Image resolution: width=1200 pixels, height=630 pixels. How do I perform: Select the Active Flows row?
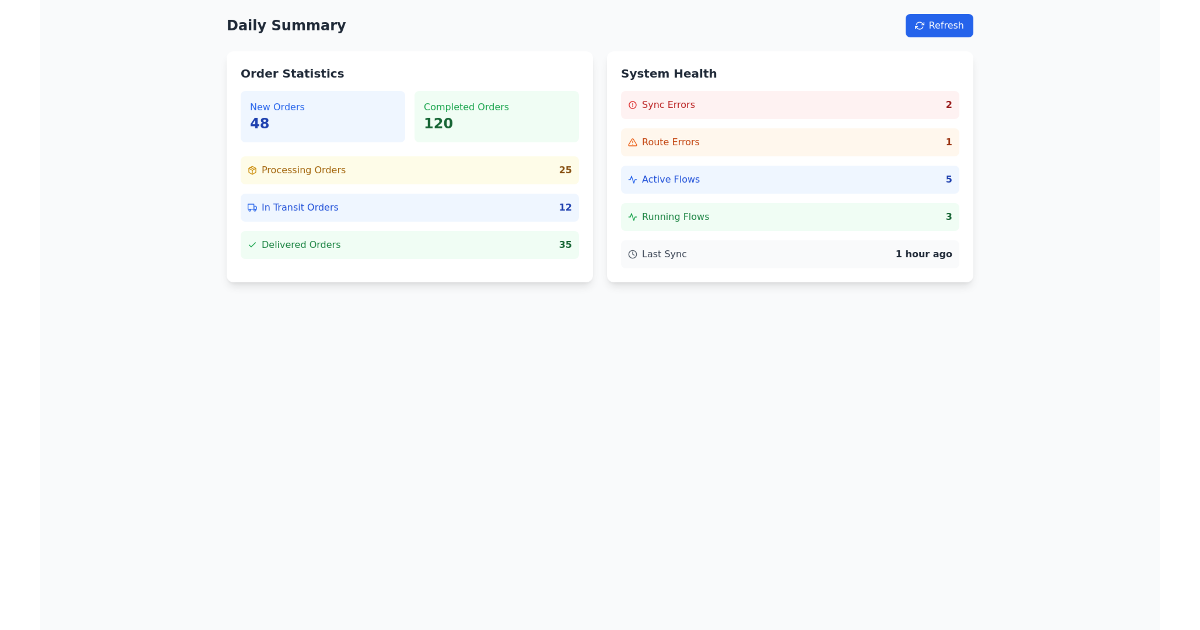tap(790, 179)
